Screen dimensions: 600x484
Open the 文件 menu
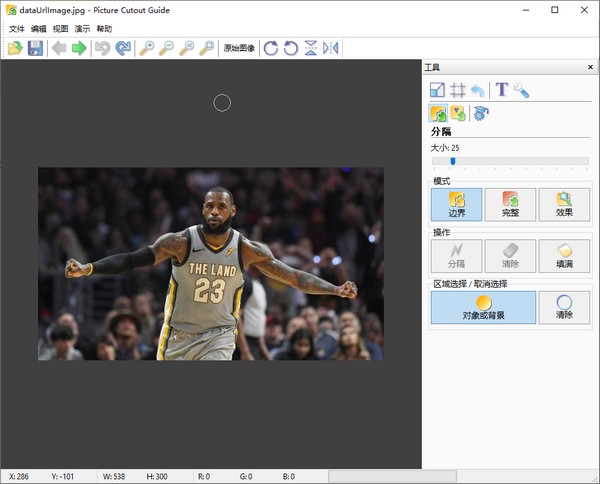click(x=16, y=29)
